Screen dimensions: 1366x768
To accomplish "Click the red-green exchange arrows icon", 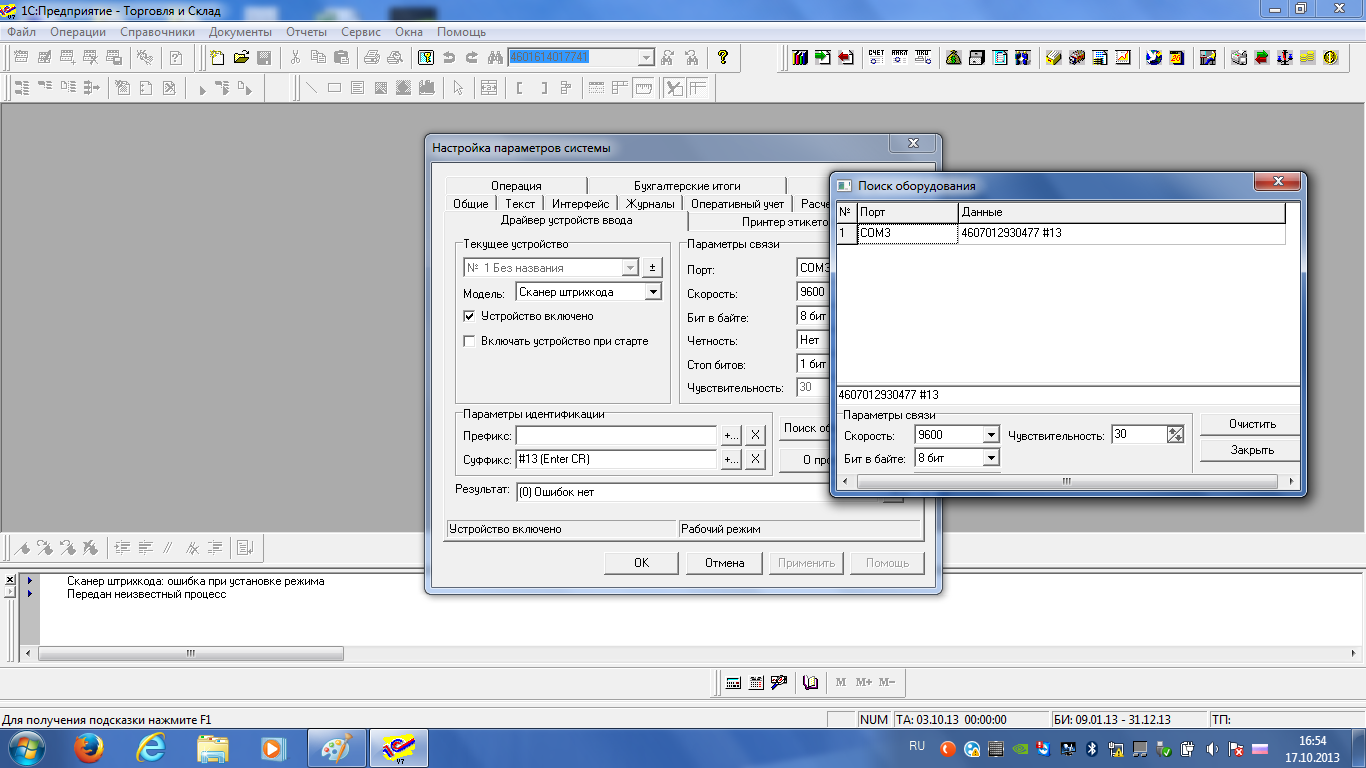I will (1261, 57).
